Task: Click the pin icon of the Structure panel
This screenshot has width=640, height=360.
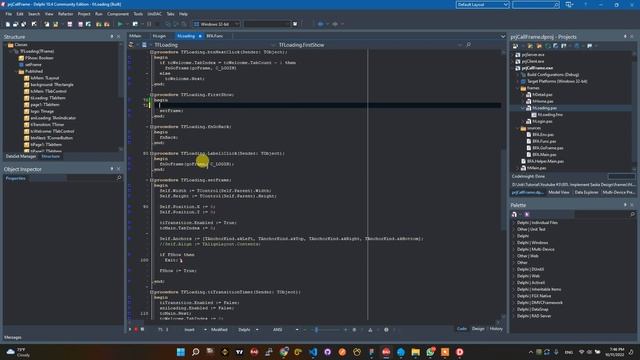Action: click(x=112, y=36)
